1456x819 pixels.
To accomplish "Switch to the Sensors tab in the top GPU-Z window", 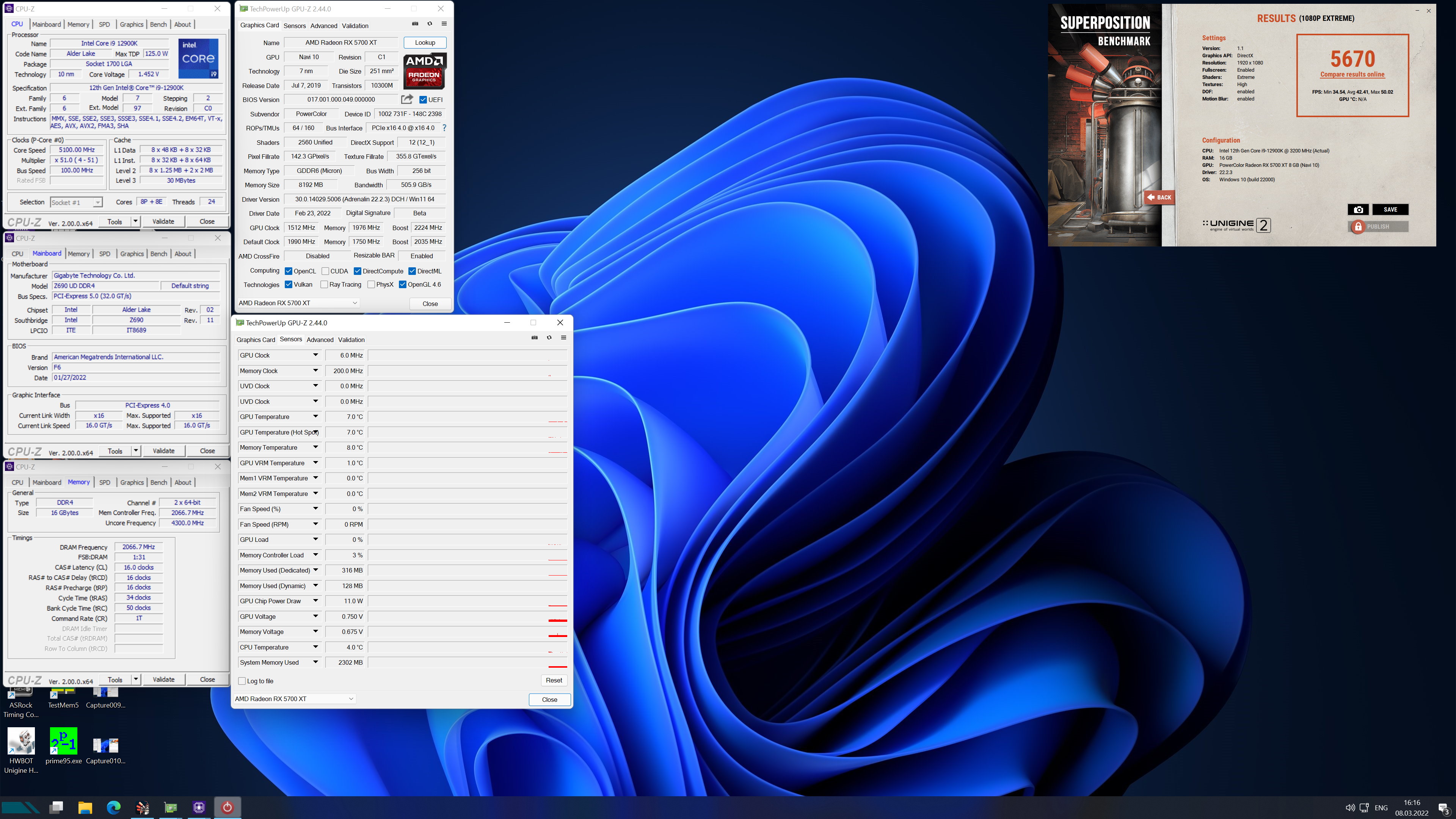I will point(295,25).
